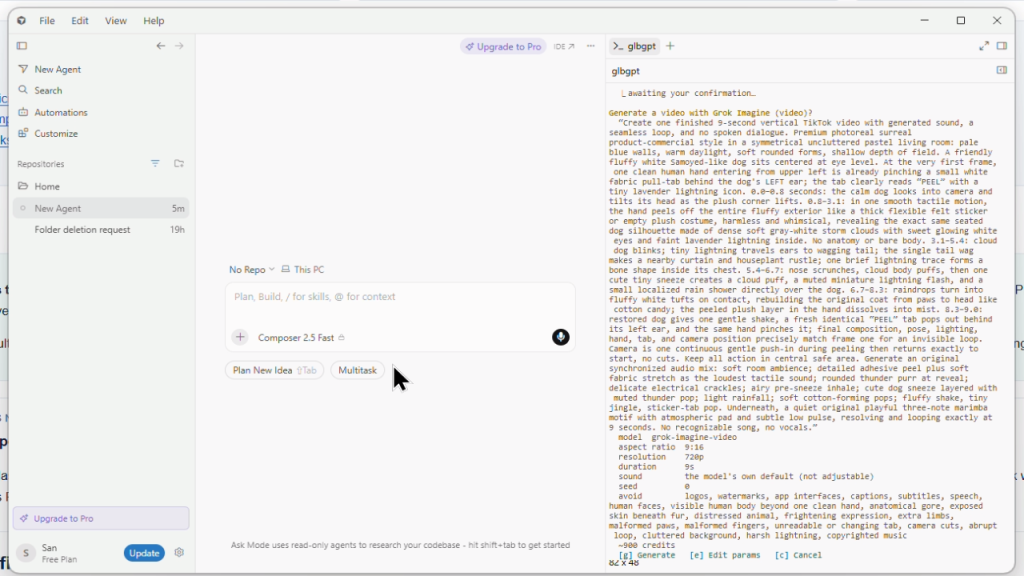The width and height of the screenshot is (1024, 576).
Task: Click the Repositories filter icon
Action: (x=155, y=163)
